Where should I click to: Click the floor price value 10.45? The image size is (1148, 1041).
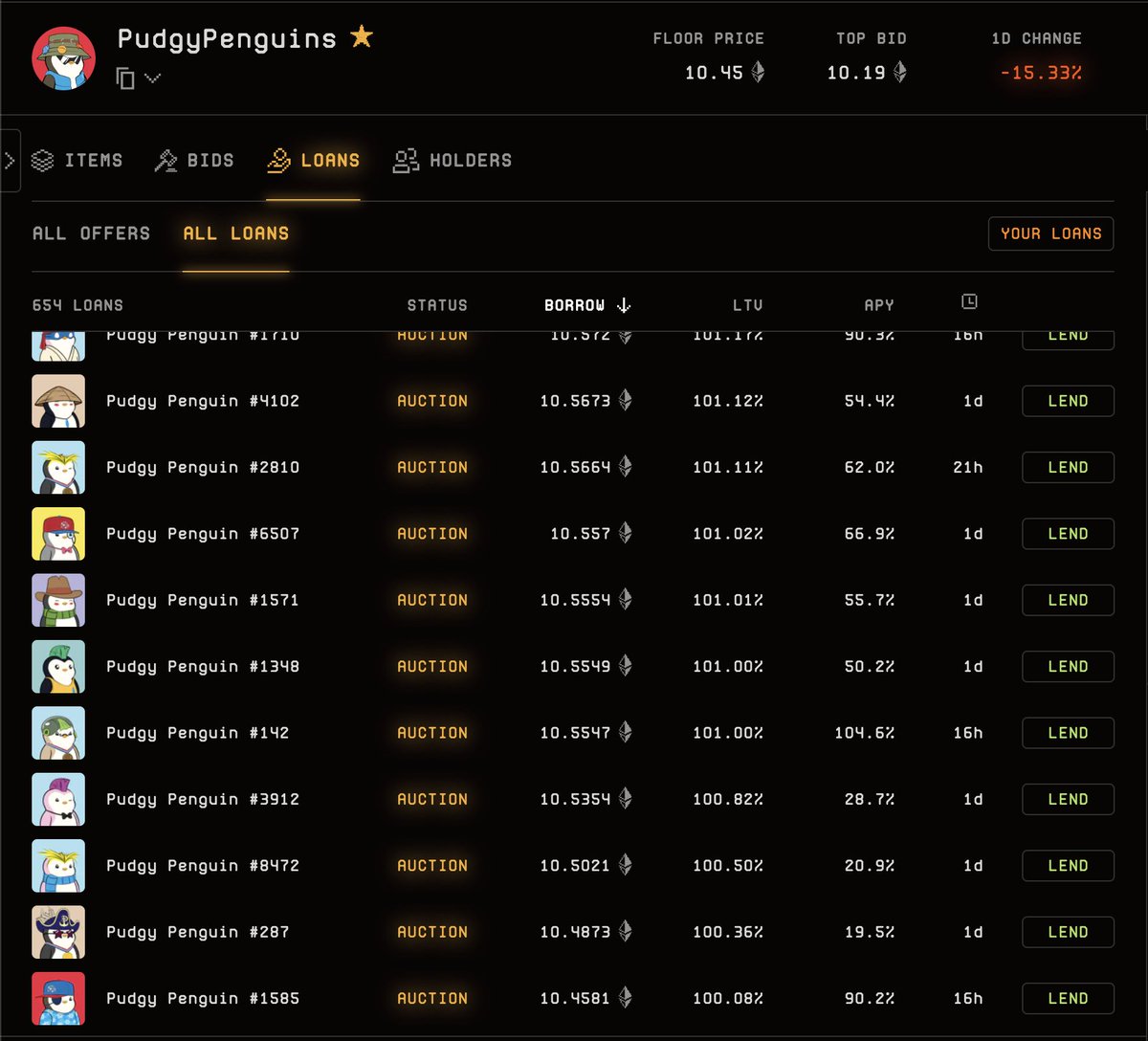[714, 73]
